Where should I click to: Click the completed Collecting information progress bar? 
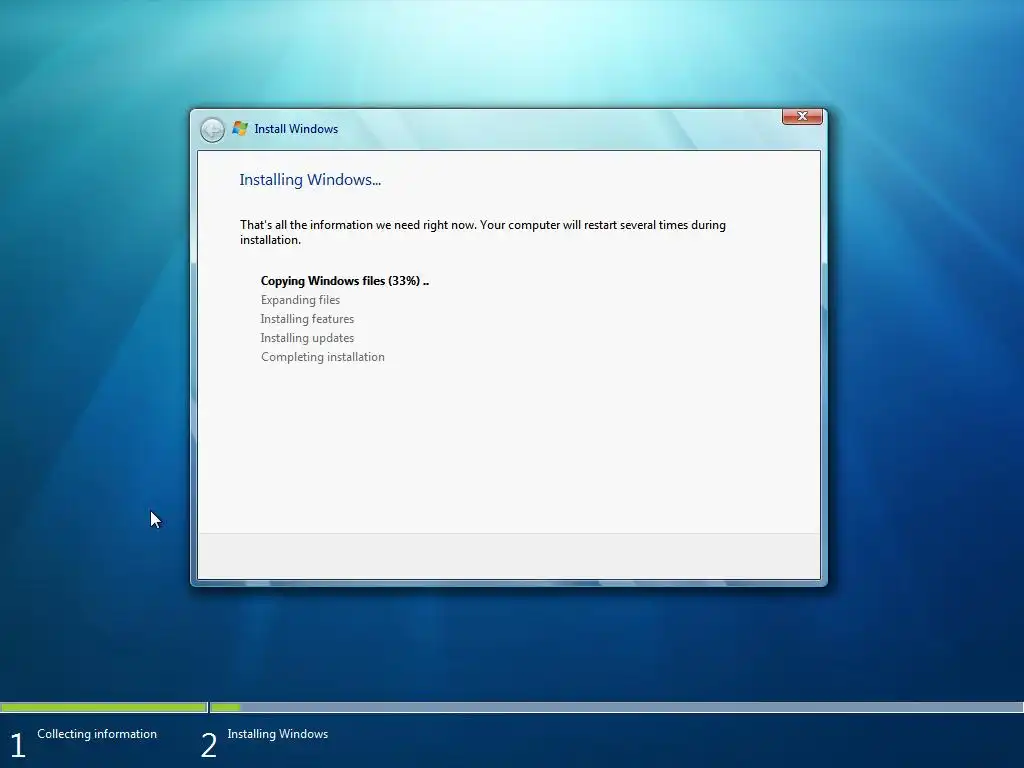pos(104,707)
